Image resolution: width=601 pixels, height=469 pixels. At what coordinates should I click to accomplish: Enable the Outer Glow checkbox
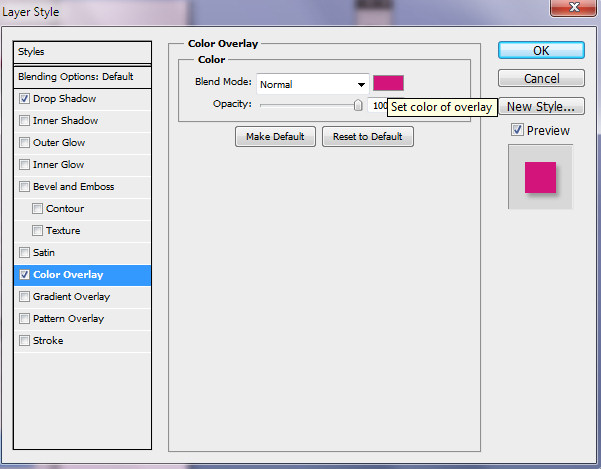(x=24, y=143)
